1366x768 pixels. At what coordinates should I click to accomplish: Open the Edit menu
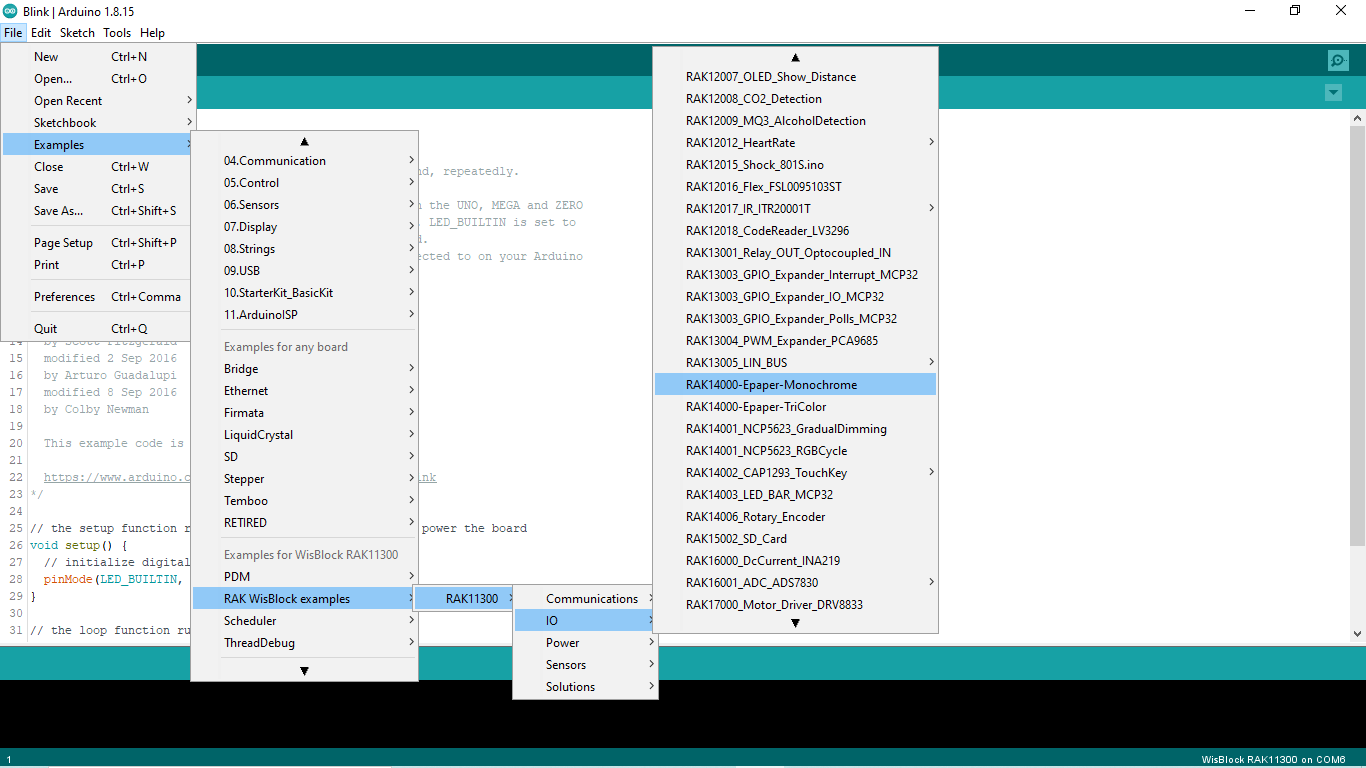(41, 33)
